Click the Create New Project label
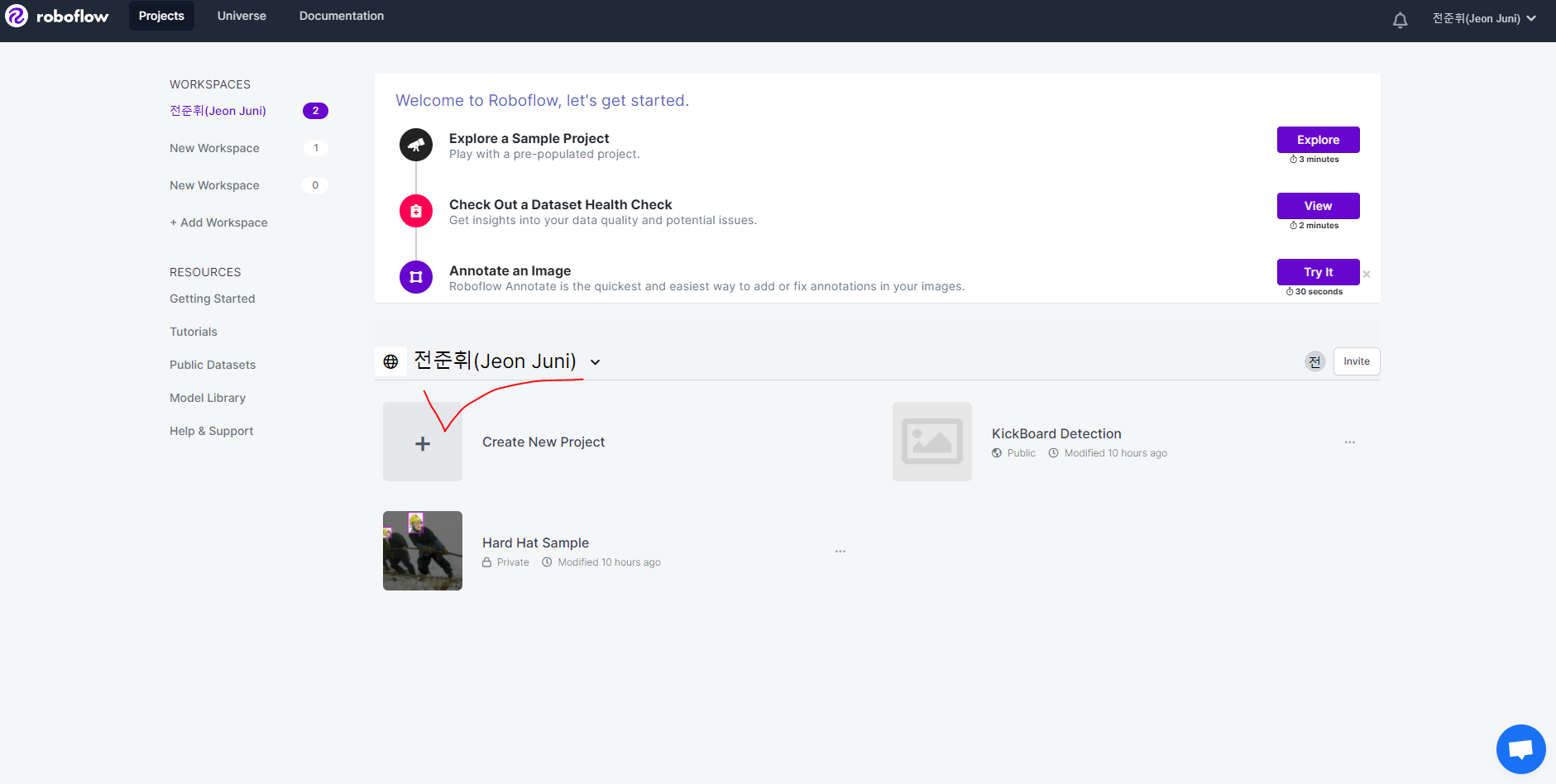 click(x=543, y=442)
